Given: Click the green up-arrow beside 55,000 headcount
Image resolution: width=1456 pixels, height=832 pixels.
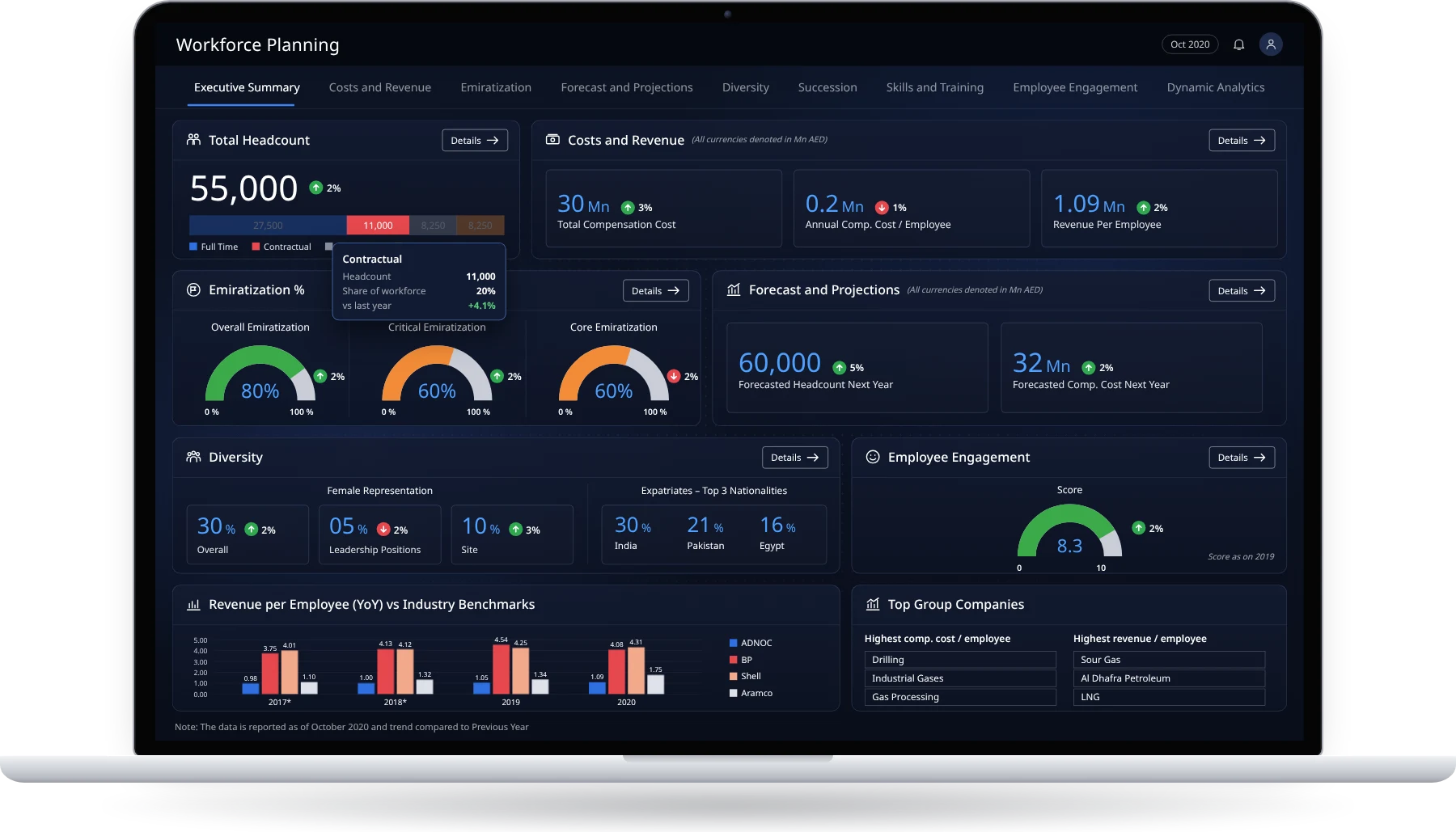Looking at the screenshot, I should pyautogui.click(x=316, y=188).
